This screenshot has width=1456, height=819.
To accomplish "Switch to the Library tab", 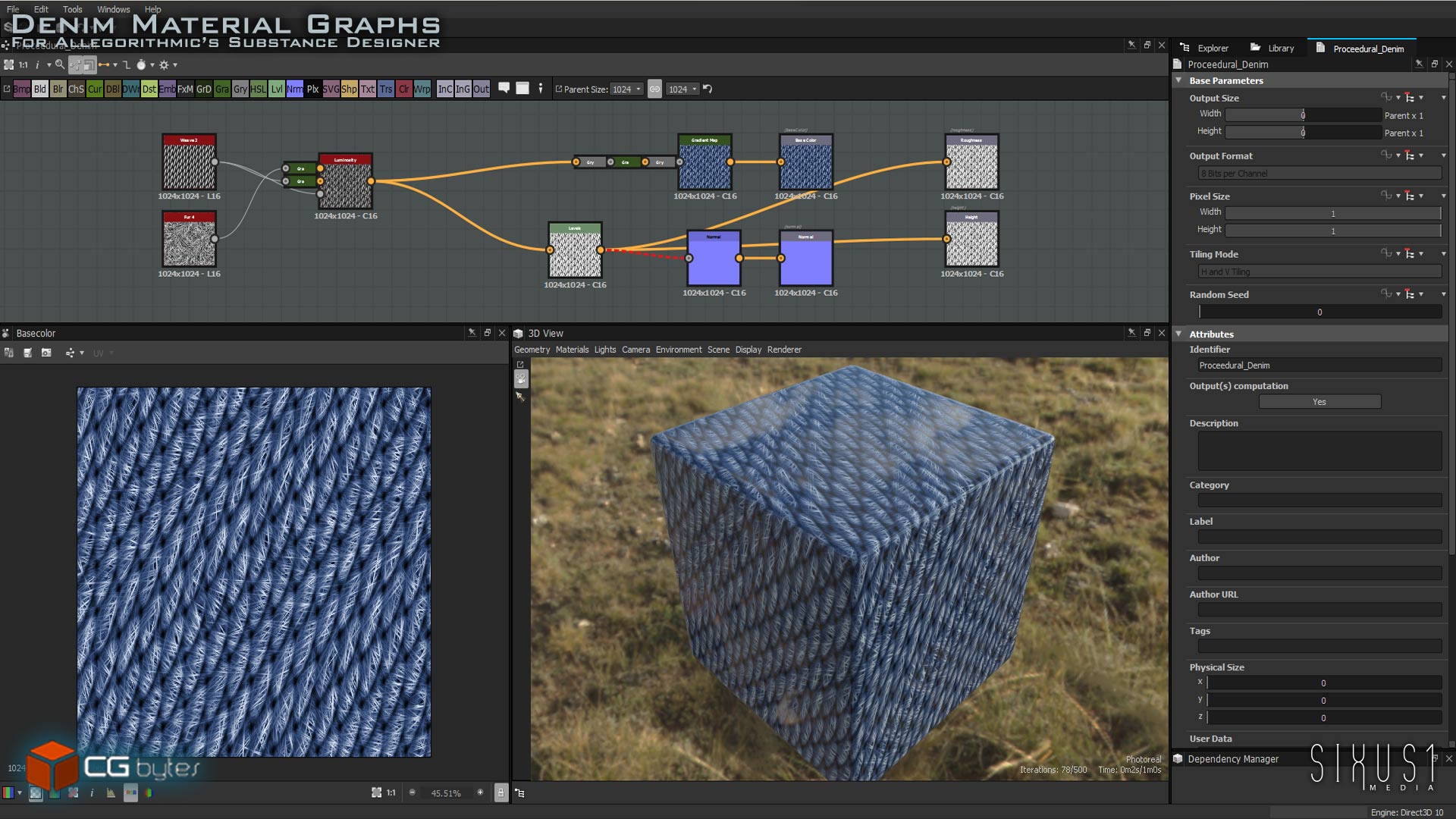I will [x=1272, y=48].
